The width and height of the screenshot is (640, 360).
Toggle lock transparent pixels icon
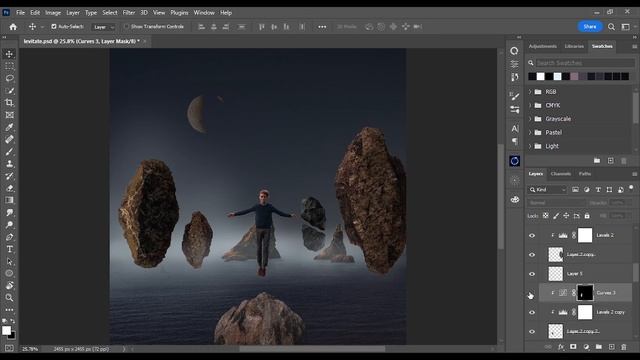(546, 216)
